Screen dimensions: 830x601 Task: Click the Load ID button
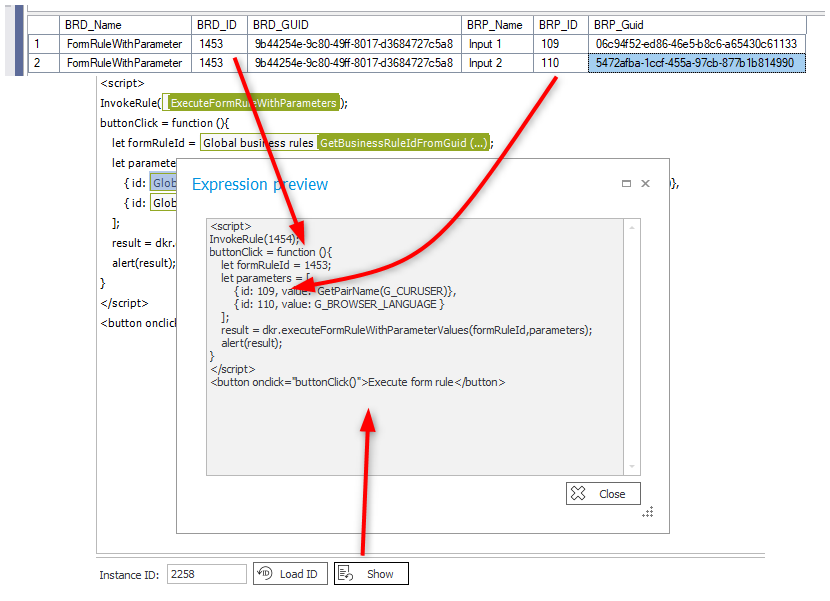coord(290,574)
